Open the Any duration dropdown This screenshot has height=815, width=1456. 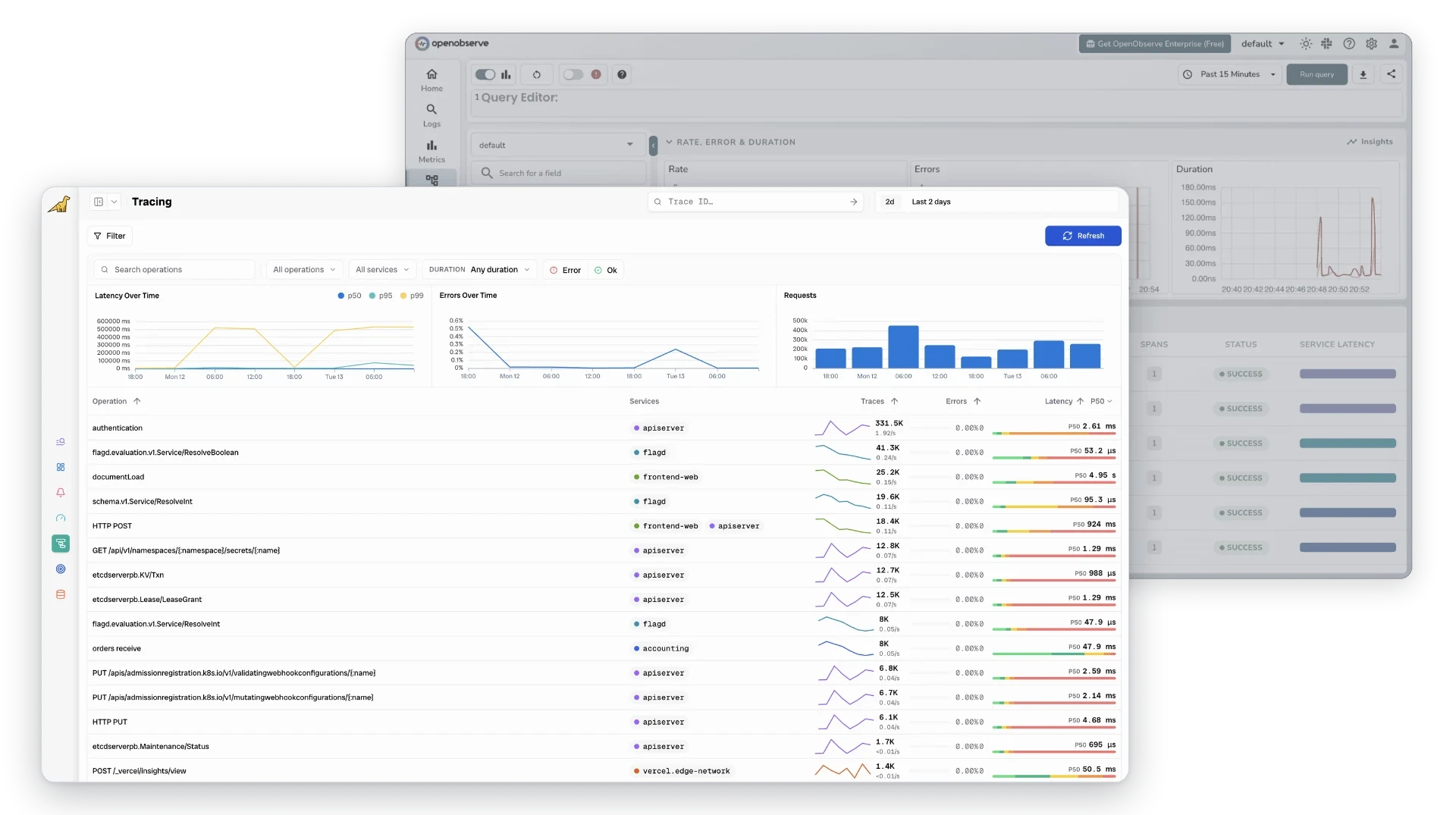(479, 270)
